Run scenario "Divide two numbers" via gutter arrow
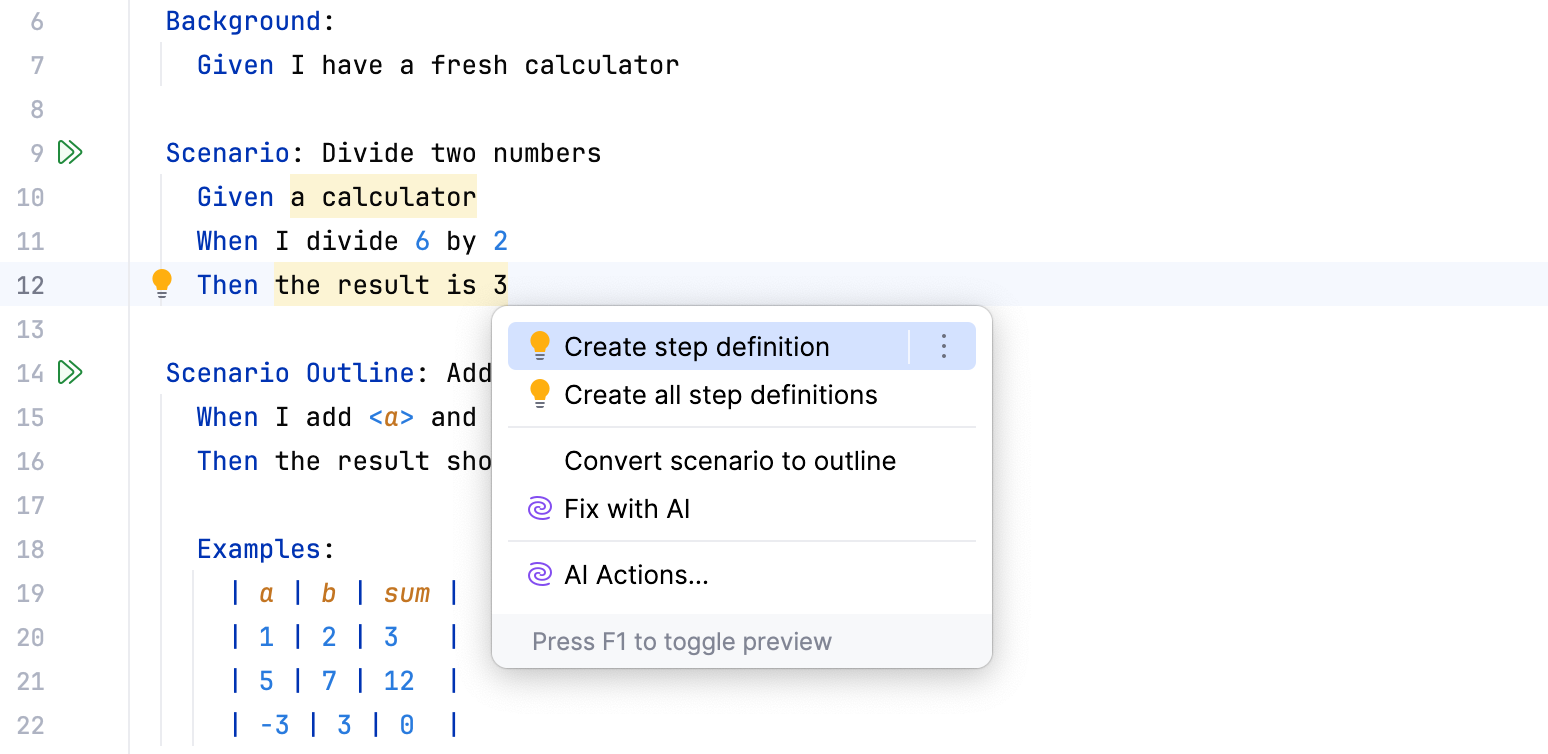This screenshot has height=754, width=1548. [70, 152]
